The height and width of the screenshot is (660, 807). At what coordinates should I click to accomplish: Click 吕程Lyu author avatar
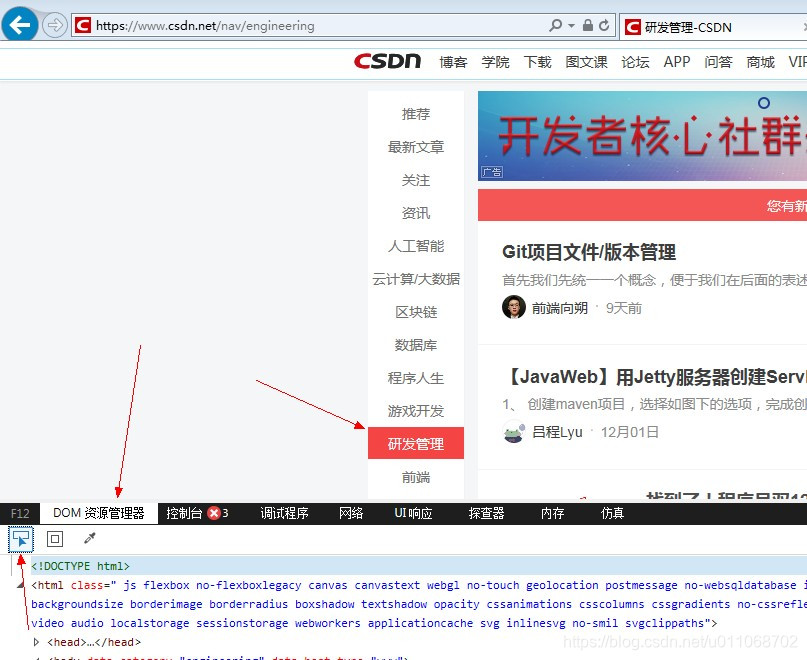pyautogui.click(x=514, y=431)
